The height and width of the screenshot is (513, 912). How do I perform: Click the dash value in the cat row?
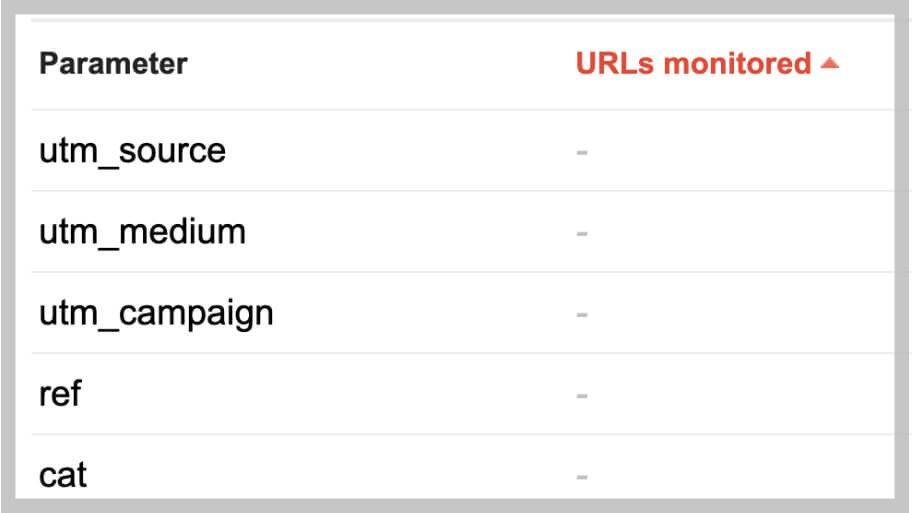click(x=582, y=477)
